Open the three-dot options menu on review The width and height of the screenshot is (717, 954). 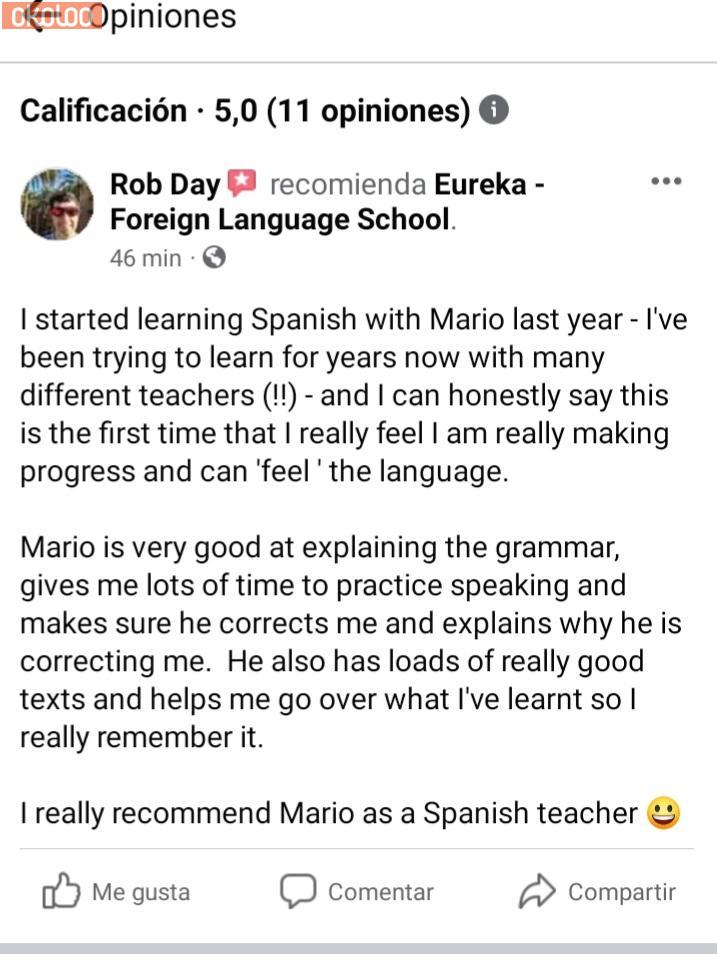click(x=666, y=182)
